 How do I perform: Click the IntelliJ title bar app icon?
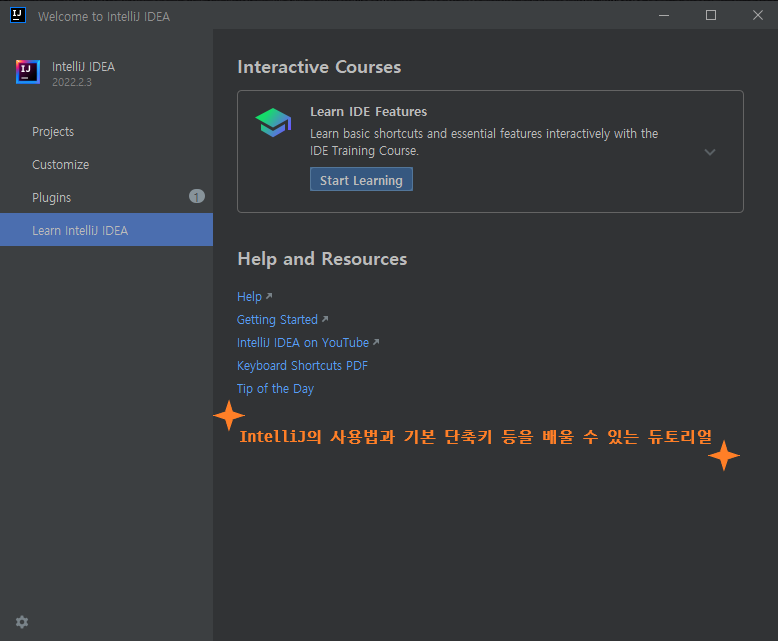18,15
